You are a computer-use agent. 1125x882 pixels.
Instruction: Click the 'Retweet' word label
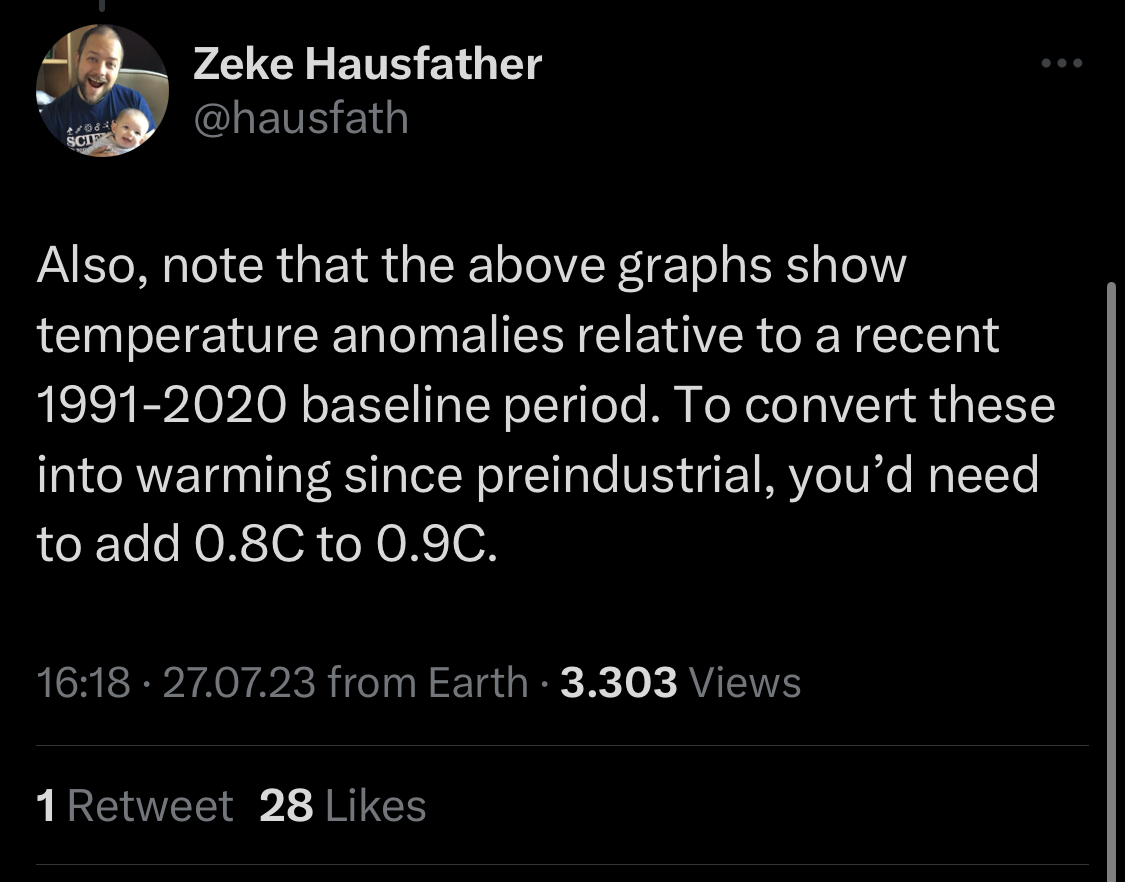(150, 805)
